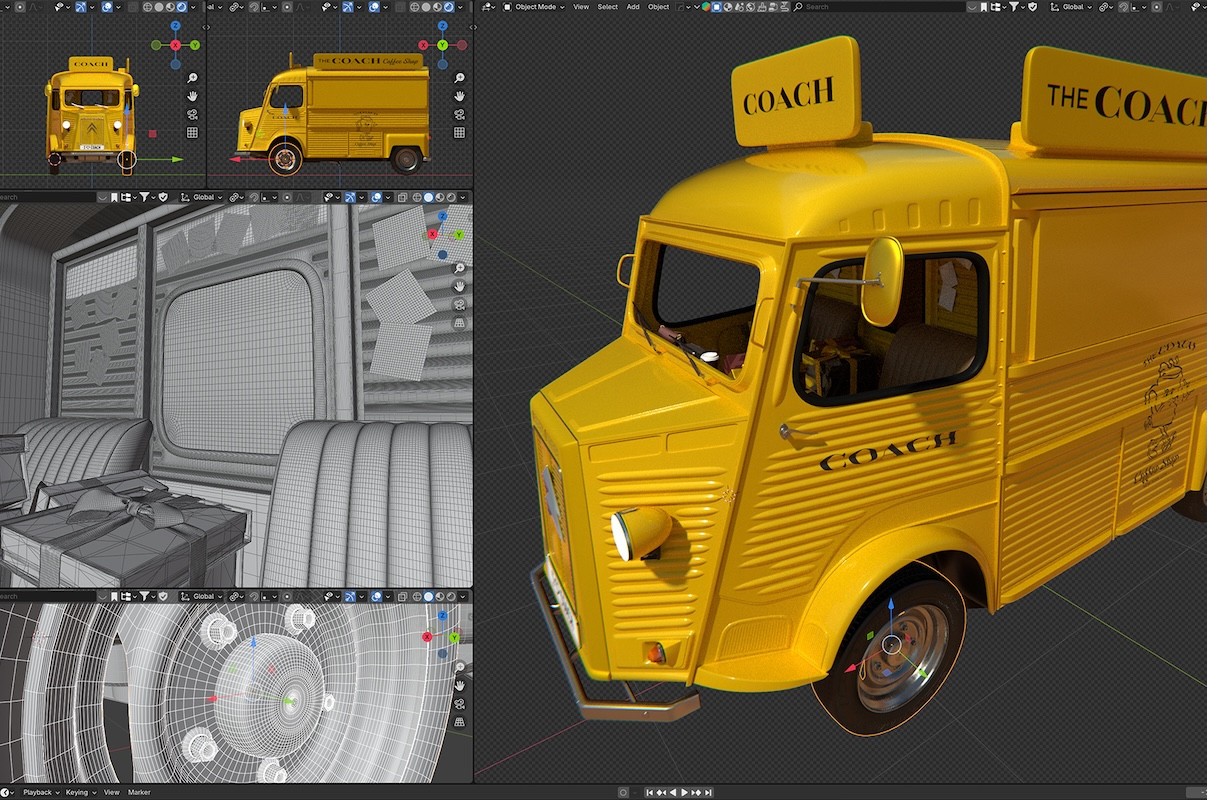The image size is (1207, 800).
Task: Click the pan hand icon in side view
Action: coord(460,96)
